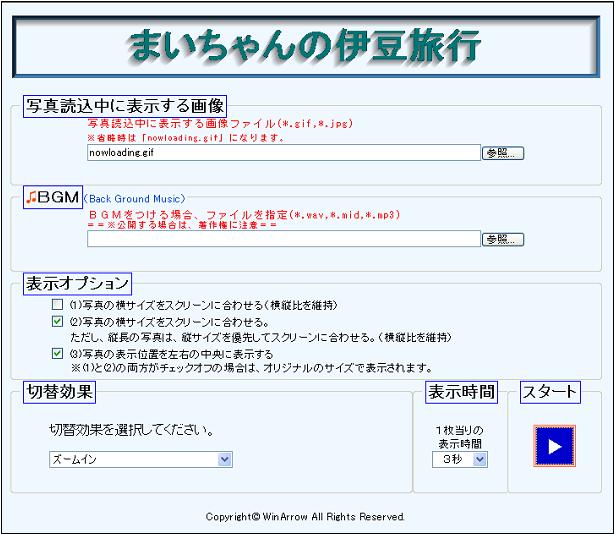Click 参照 button beside nowloading.gif field

point(503,153)
